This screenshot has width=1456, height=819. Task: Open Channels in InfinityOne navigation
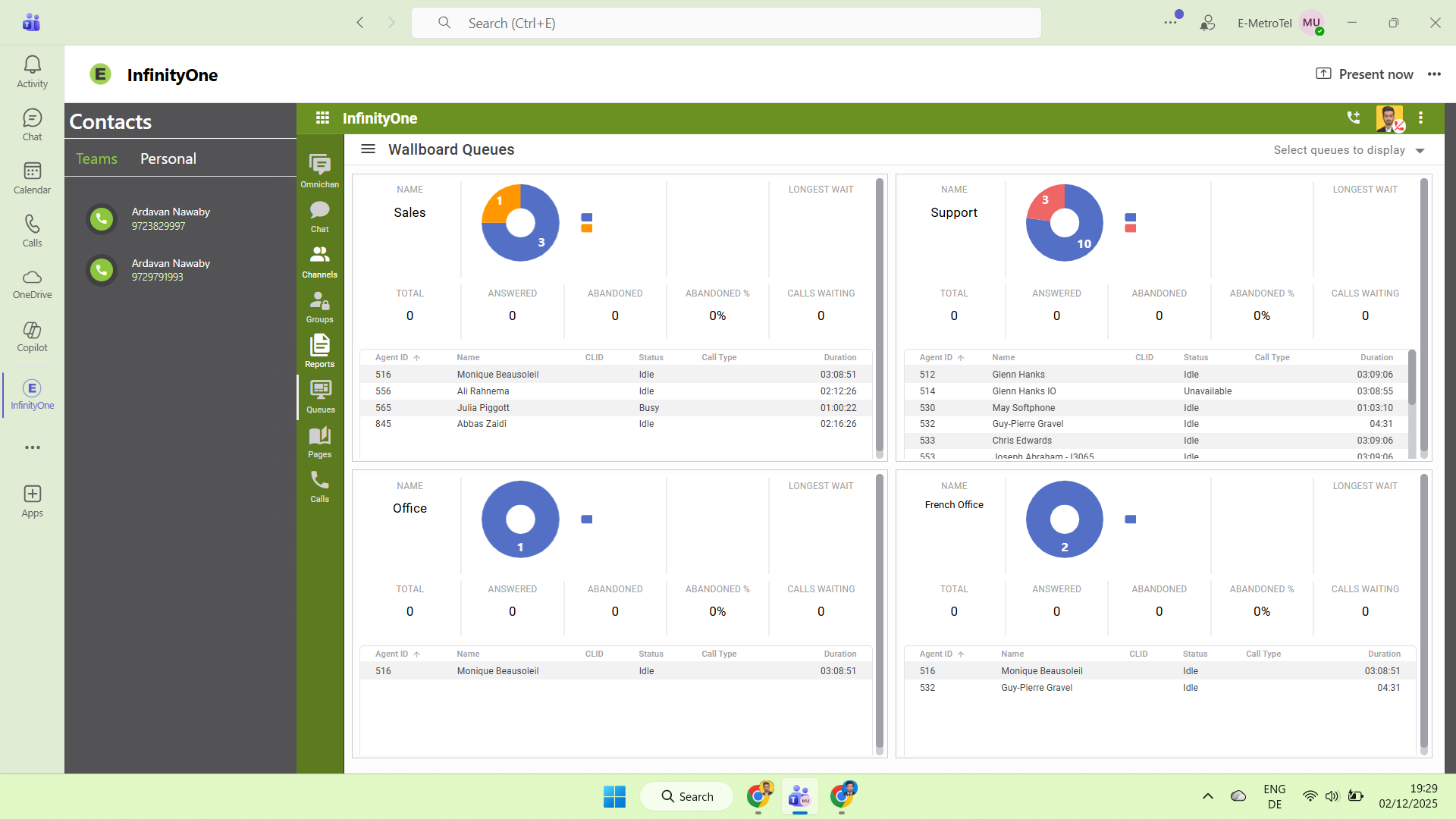(320, 262)
